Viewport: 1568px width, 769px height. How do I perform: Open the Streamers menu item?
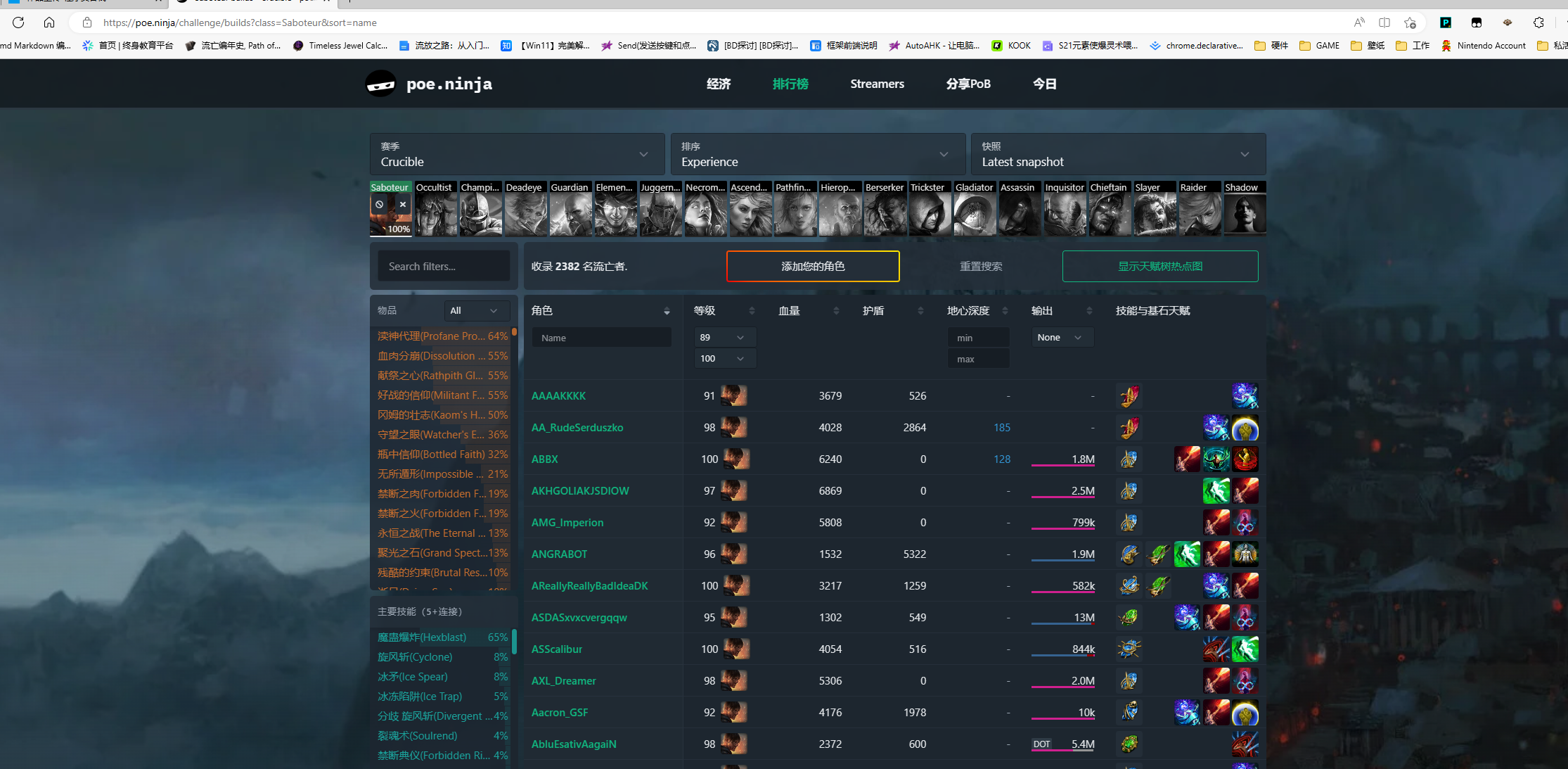(x=877, y=84)
